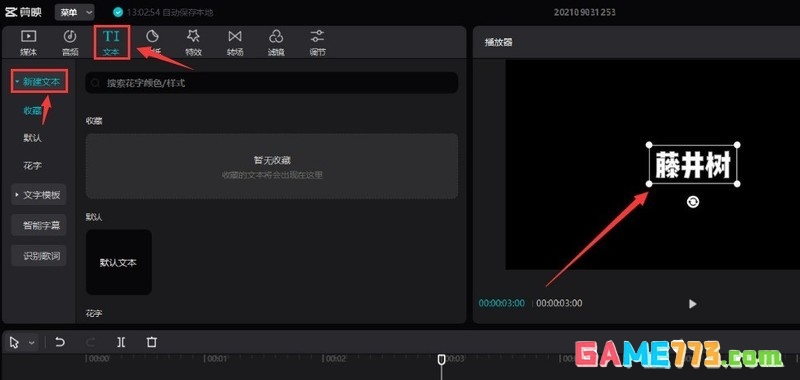
Task: Undo the last action
Action: tap(60, 342)
